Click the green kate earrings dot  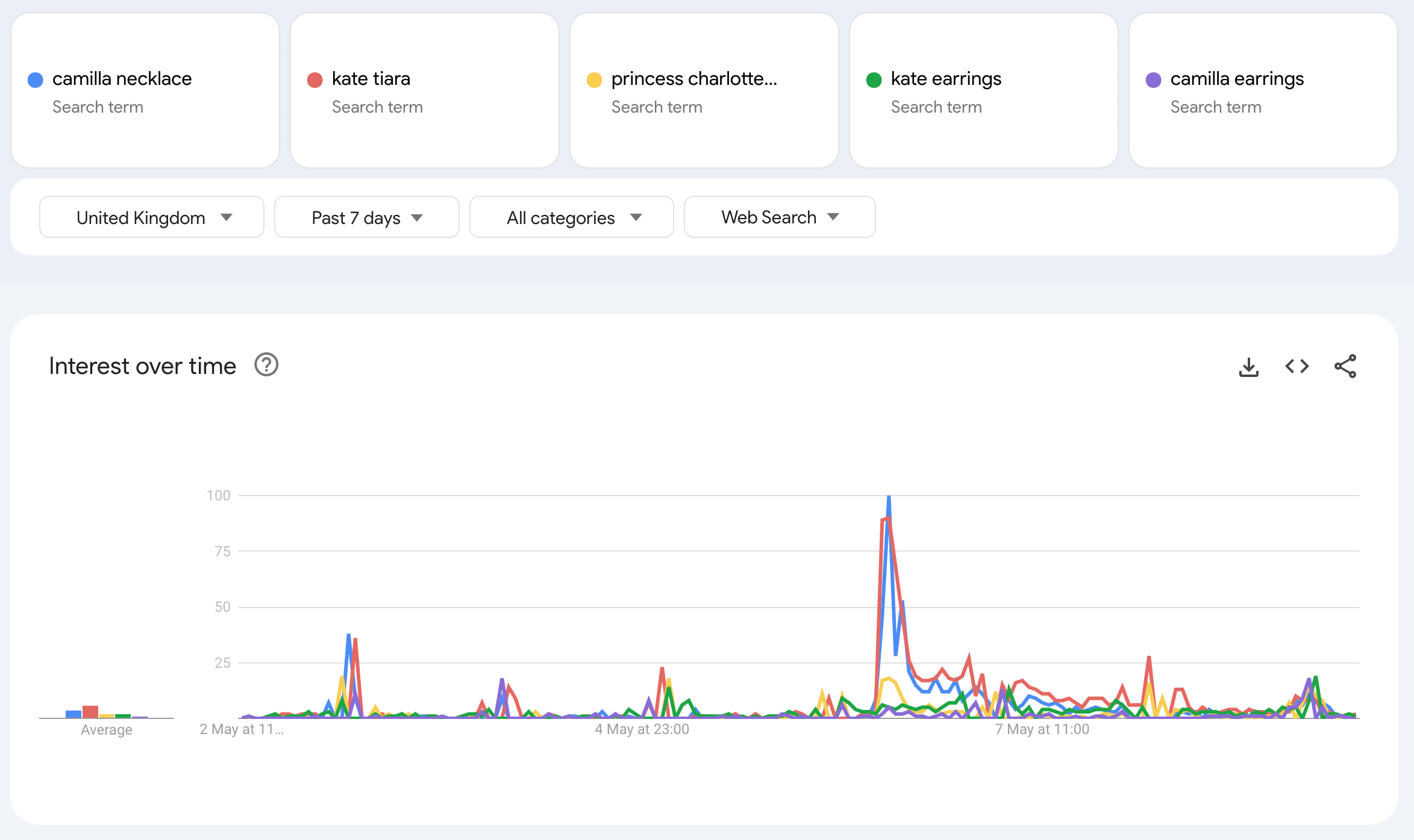click(x=874, y=79)
